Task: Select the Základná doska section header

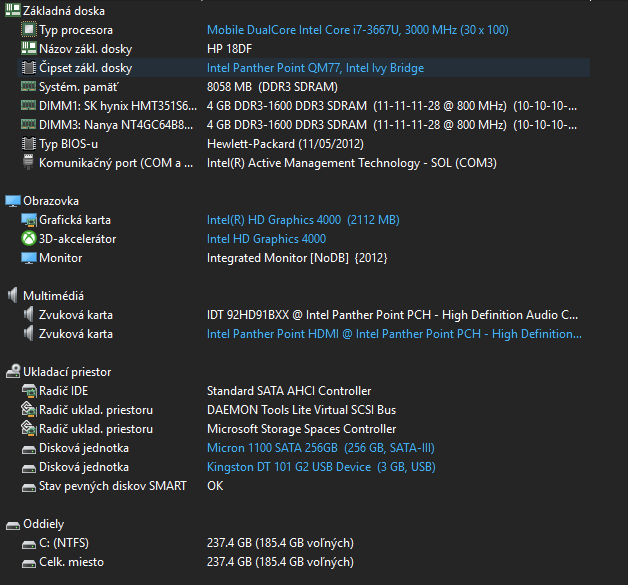Action: coord(64,11)
